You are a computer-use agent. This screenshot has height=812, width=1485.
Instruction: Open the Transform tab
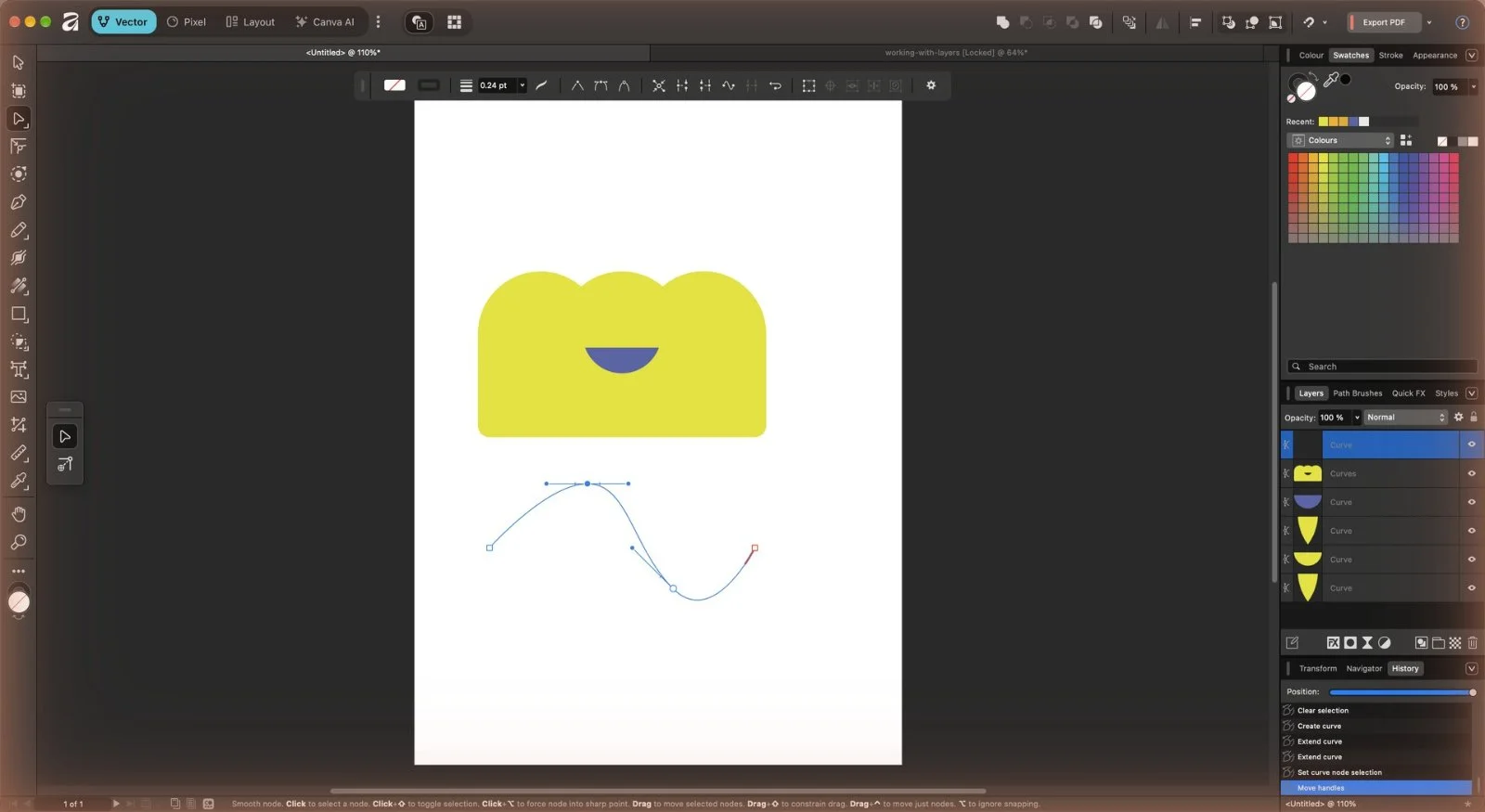(x=1317, y=668)
